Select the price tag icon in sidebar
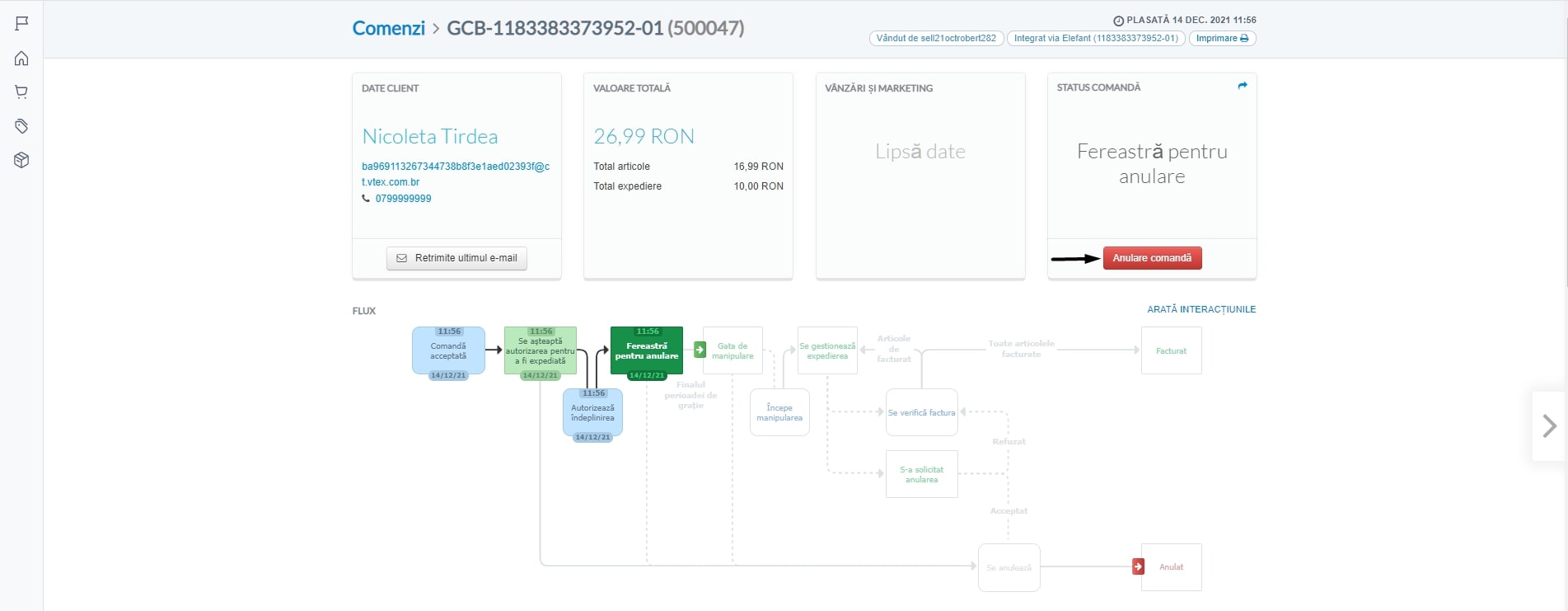Screen dimensions: 1568x611 coord(21,126)
